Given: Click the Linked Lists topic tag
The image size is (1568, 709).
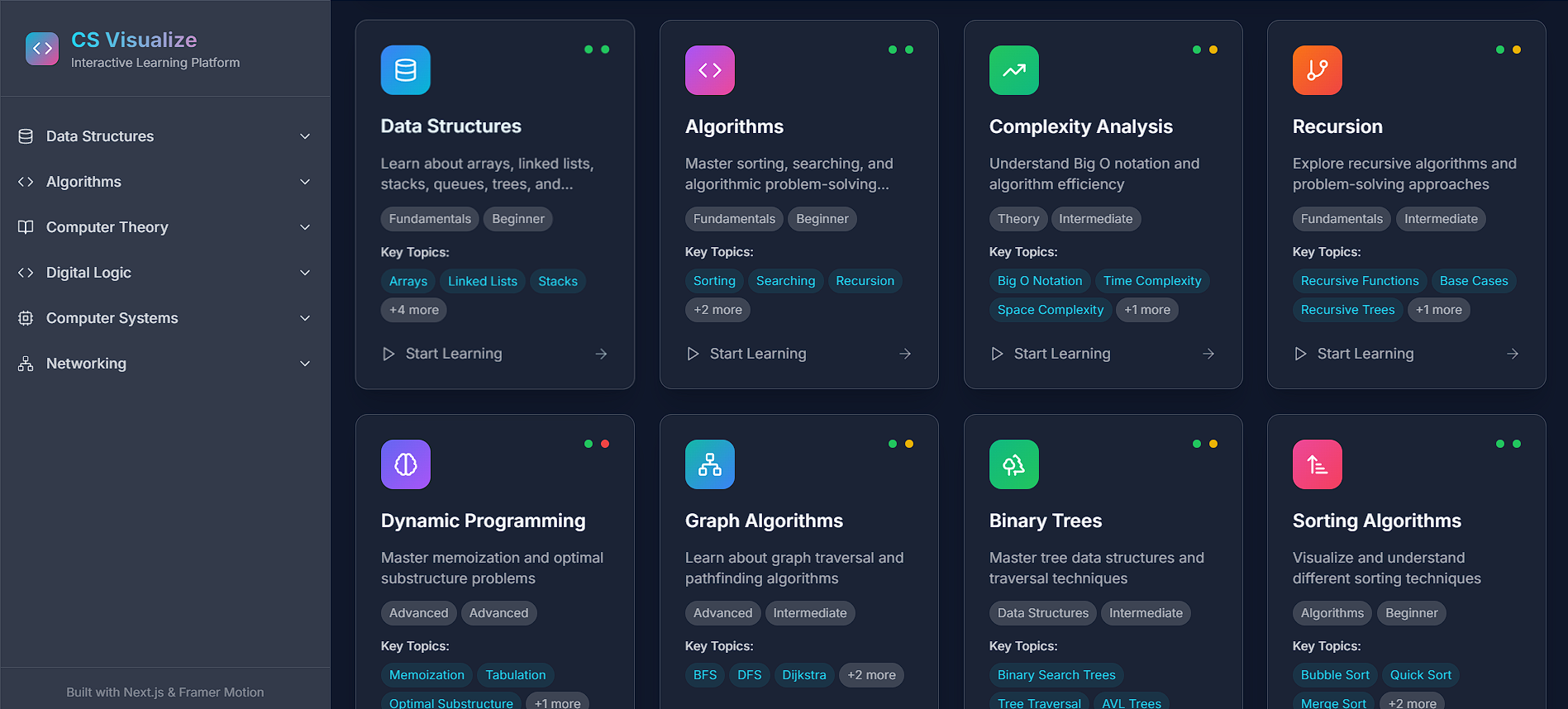Looking at the screenshot, I should [482, 281].
